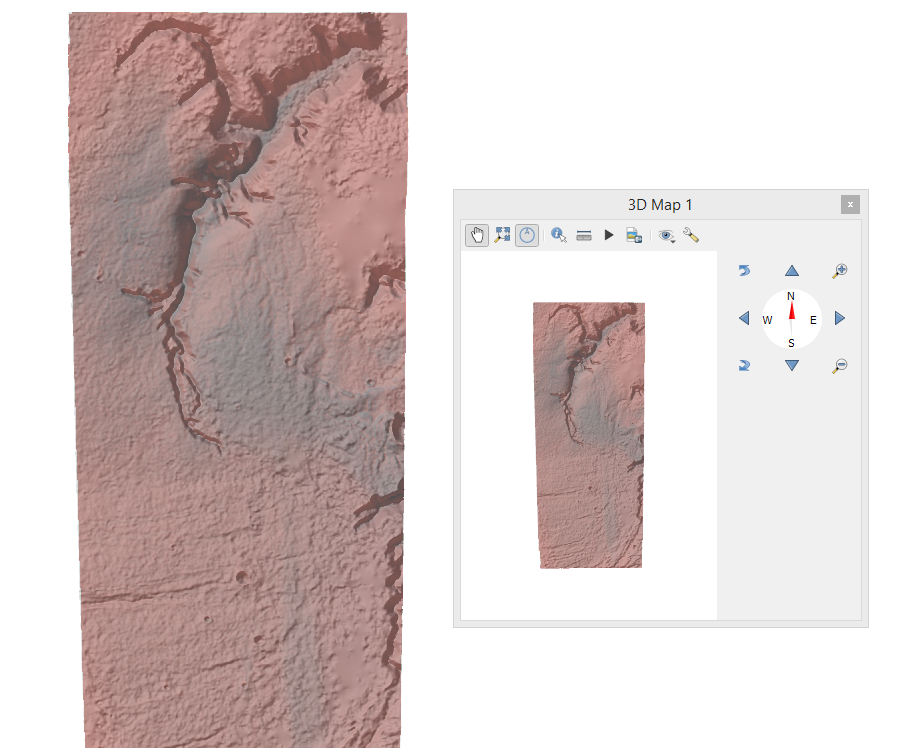
Task: Pan east using the right navigation arrow
Action: click(x=839, y=317)
